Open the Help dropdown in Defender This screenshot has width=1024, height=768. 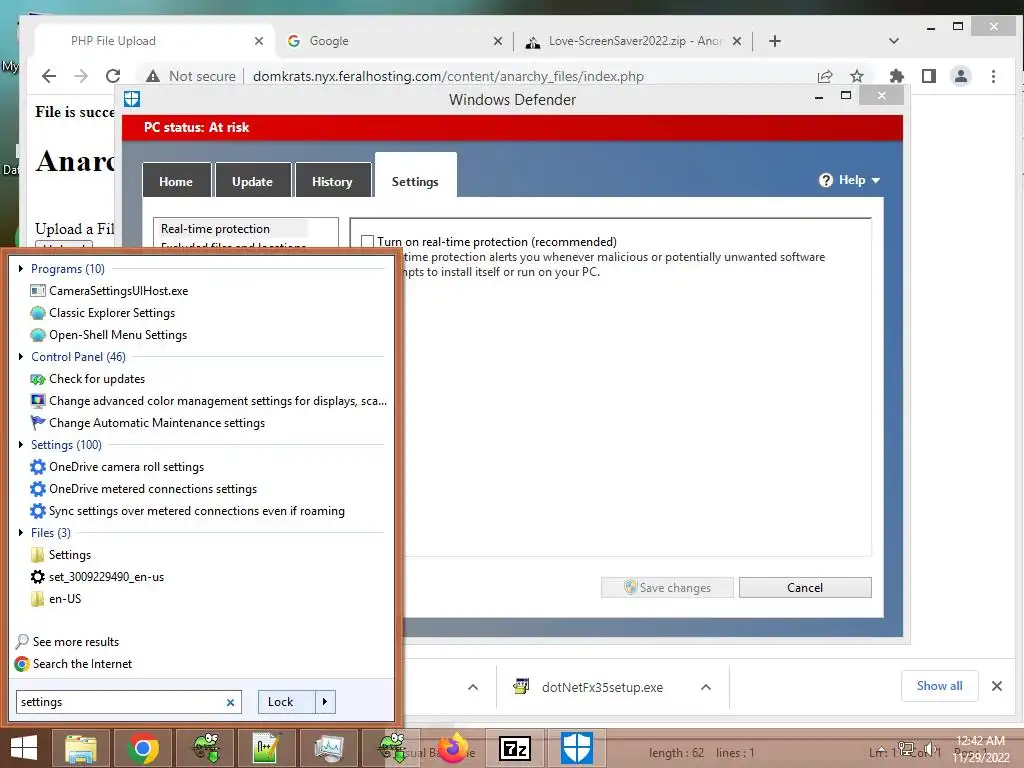pyautogui.click(x=850, y=180)
